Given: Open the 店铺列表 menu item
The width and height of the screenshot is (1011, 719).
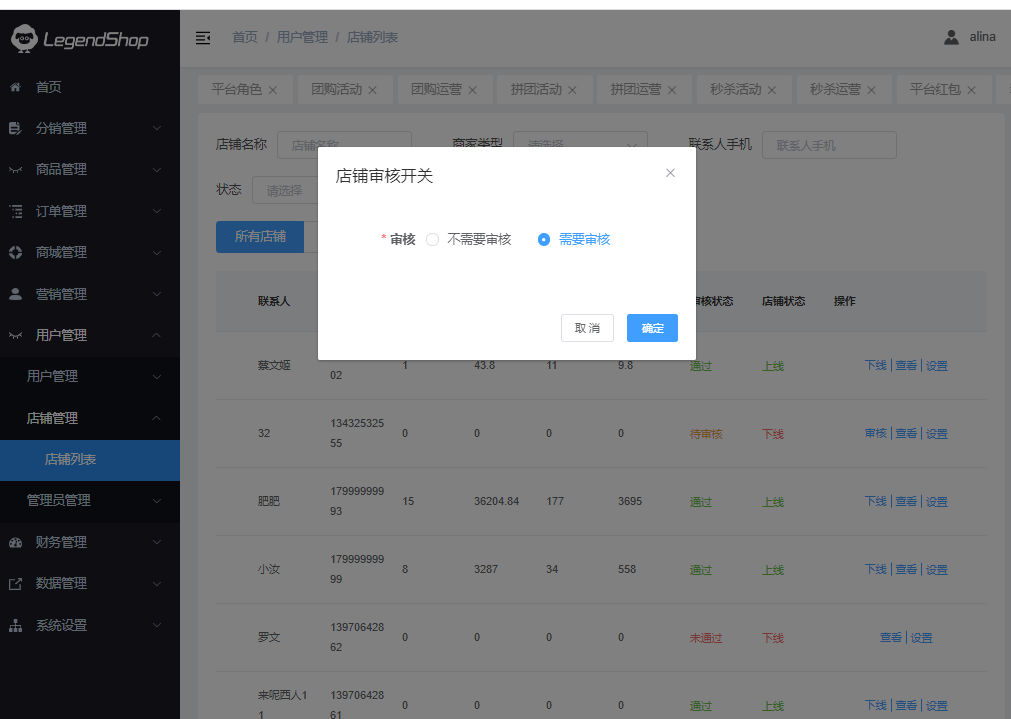Looking at the screenshot, I should click(x=70, y=460).
